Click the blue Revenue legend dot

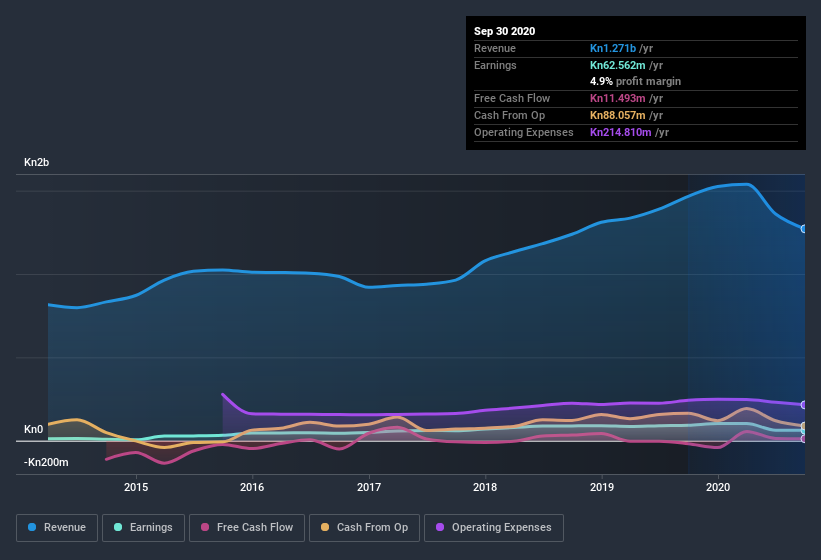tap(33, 527)
